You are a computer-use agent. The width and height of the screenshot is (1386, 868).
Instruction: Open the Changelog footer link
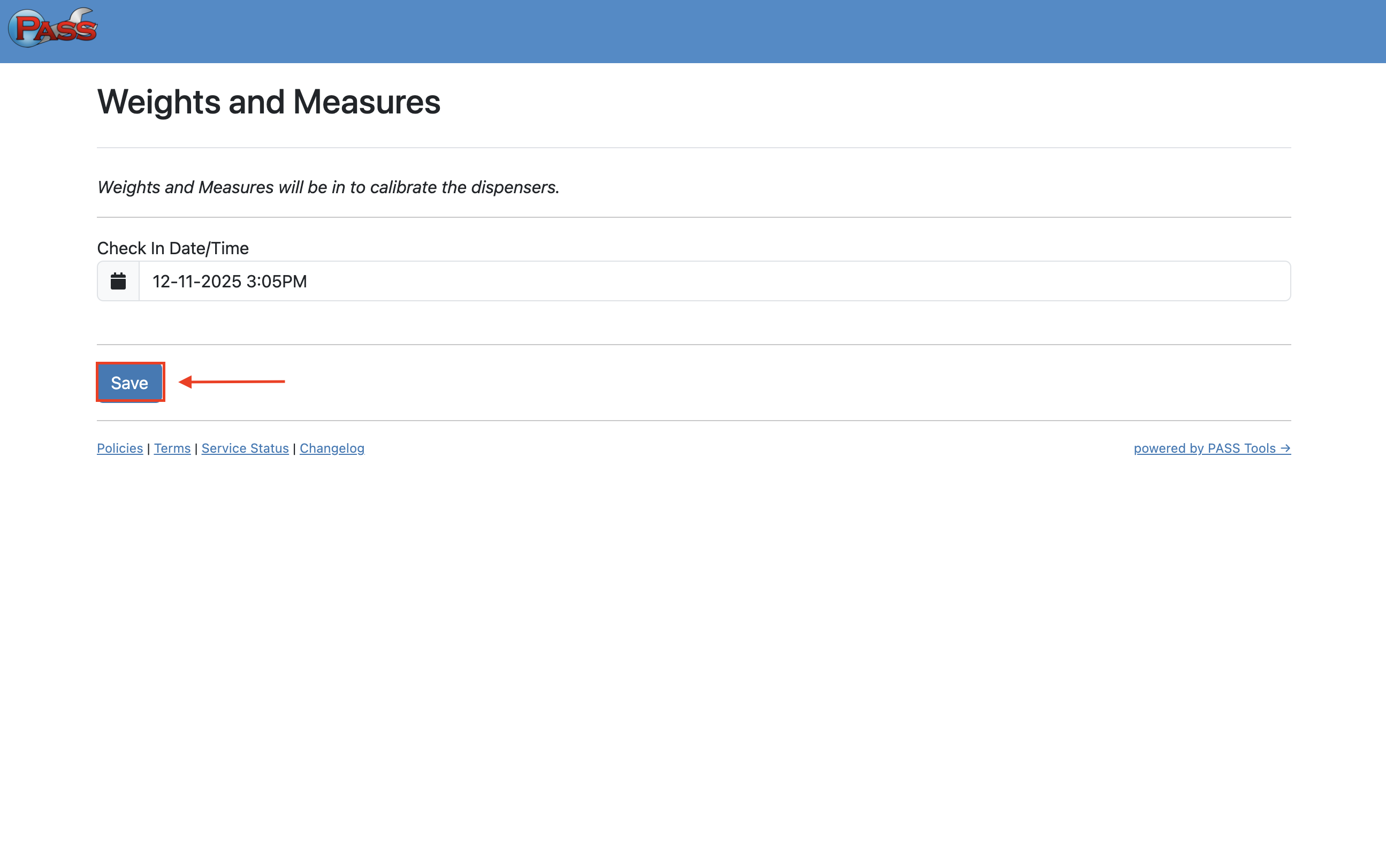pos(332,448)
